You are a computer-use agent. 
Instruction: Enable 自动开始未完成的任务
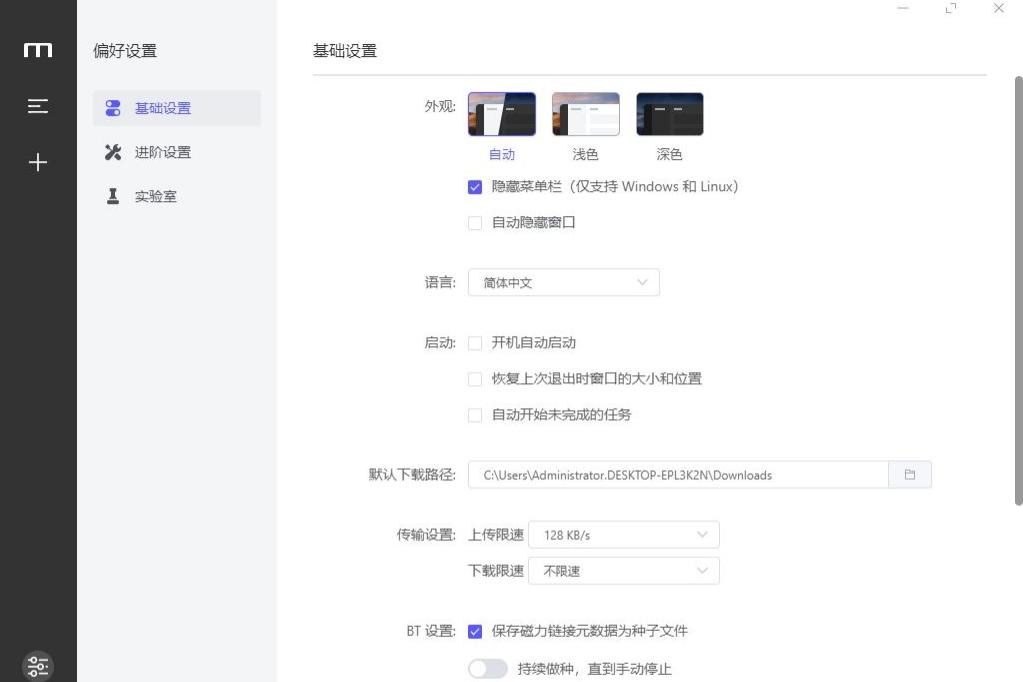pyautogui.click(x=475, y=415)
